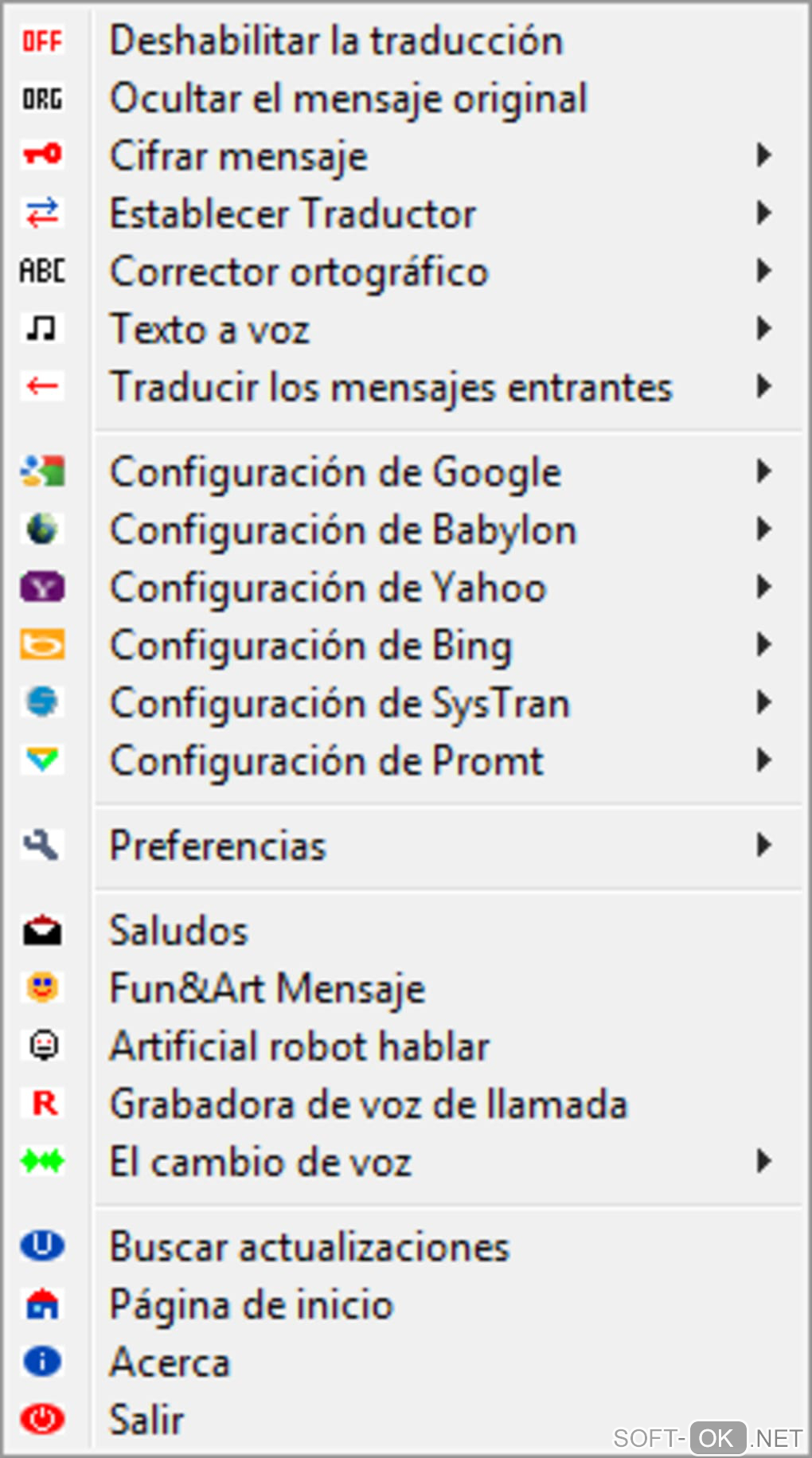
Task: Click the red power Salir icon
Action: coord(42,1419)
